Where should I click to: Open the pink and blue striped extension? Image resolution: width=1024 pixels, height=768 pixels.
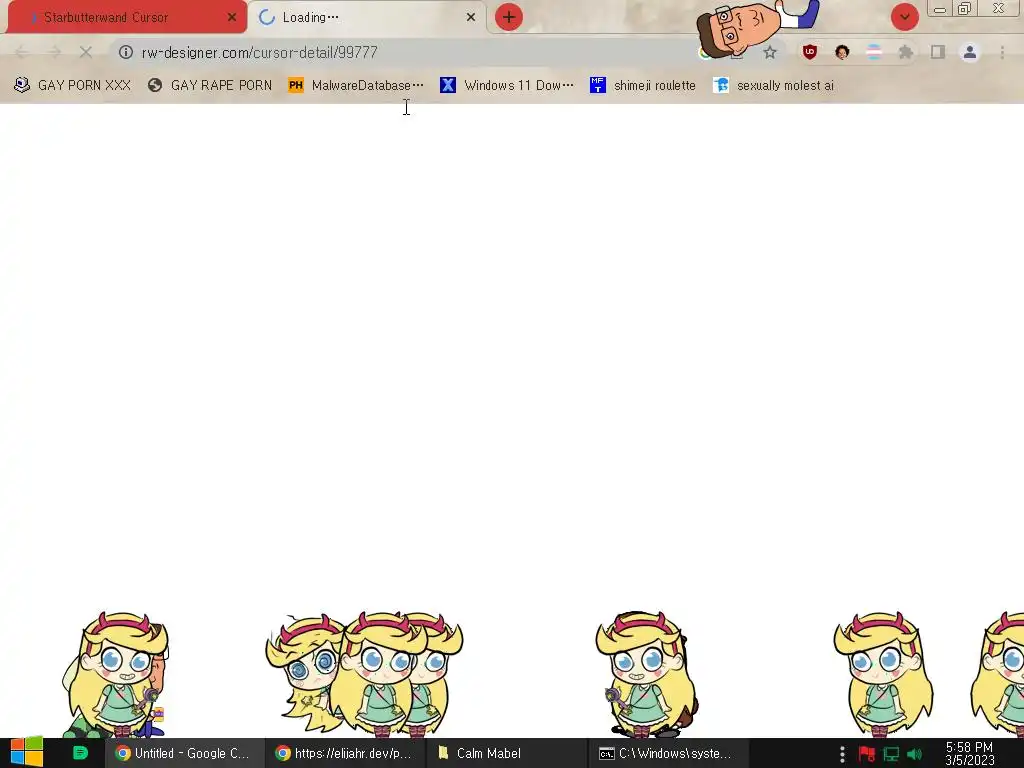[x=874, y=52]
